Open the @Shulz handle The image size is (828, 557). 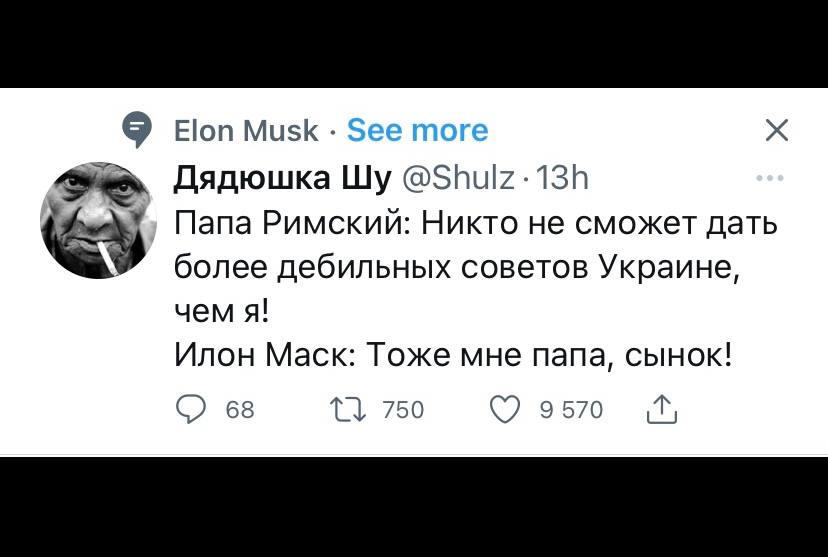458,178
